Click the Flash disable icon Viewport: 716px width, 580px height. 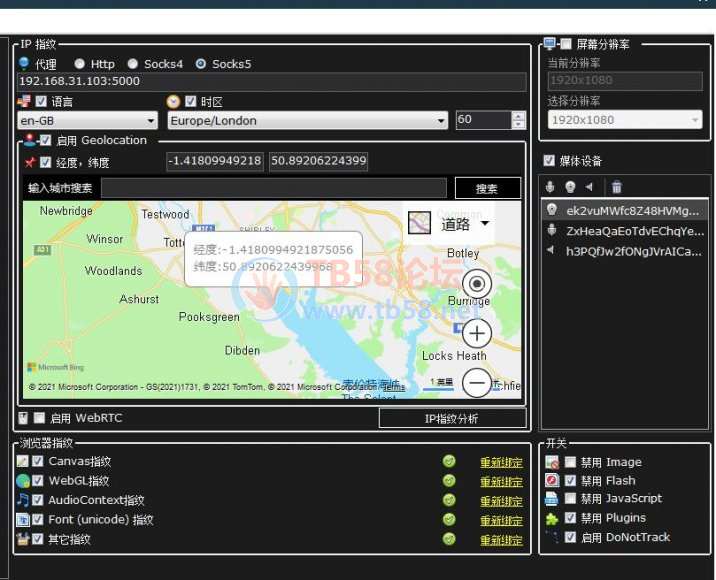click(x=552, y=480)
